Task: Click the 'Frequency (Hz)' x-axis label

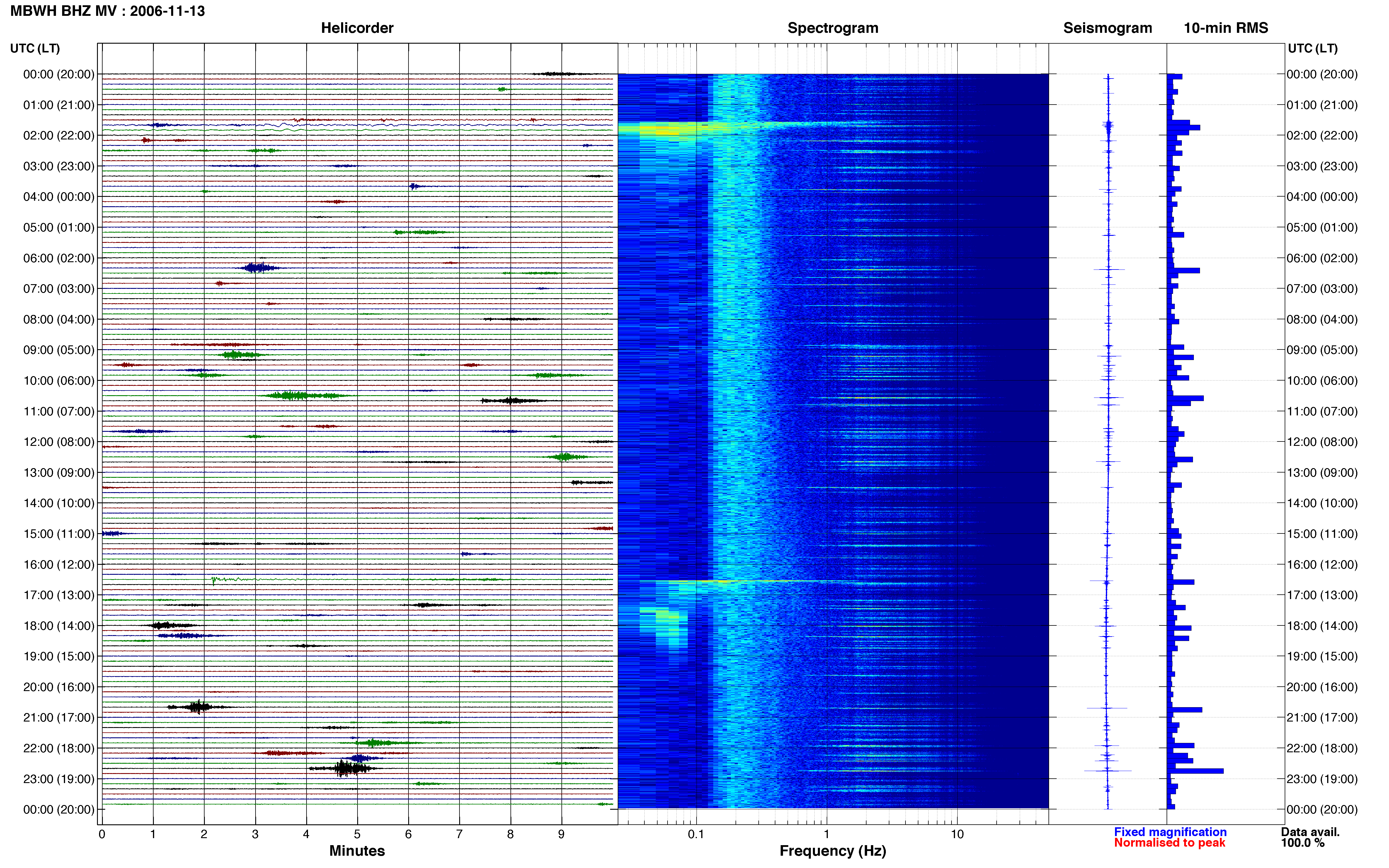Action: coord(833,851)
